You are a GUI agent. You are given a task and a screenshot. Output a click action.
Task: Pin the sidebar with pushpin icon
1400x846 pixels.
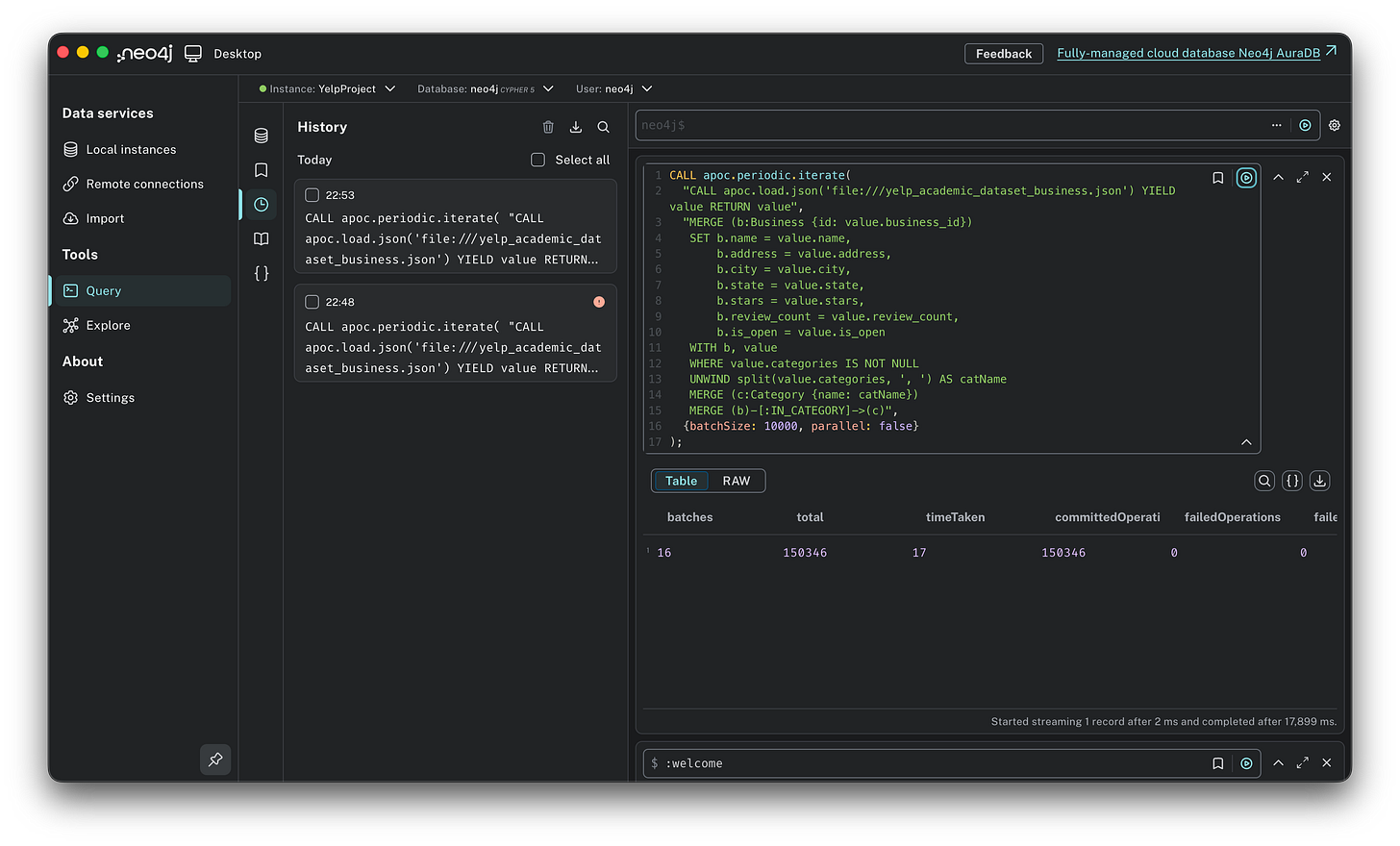pyautogui.click(x=215, y=759)
